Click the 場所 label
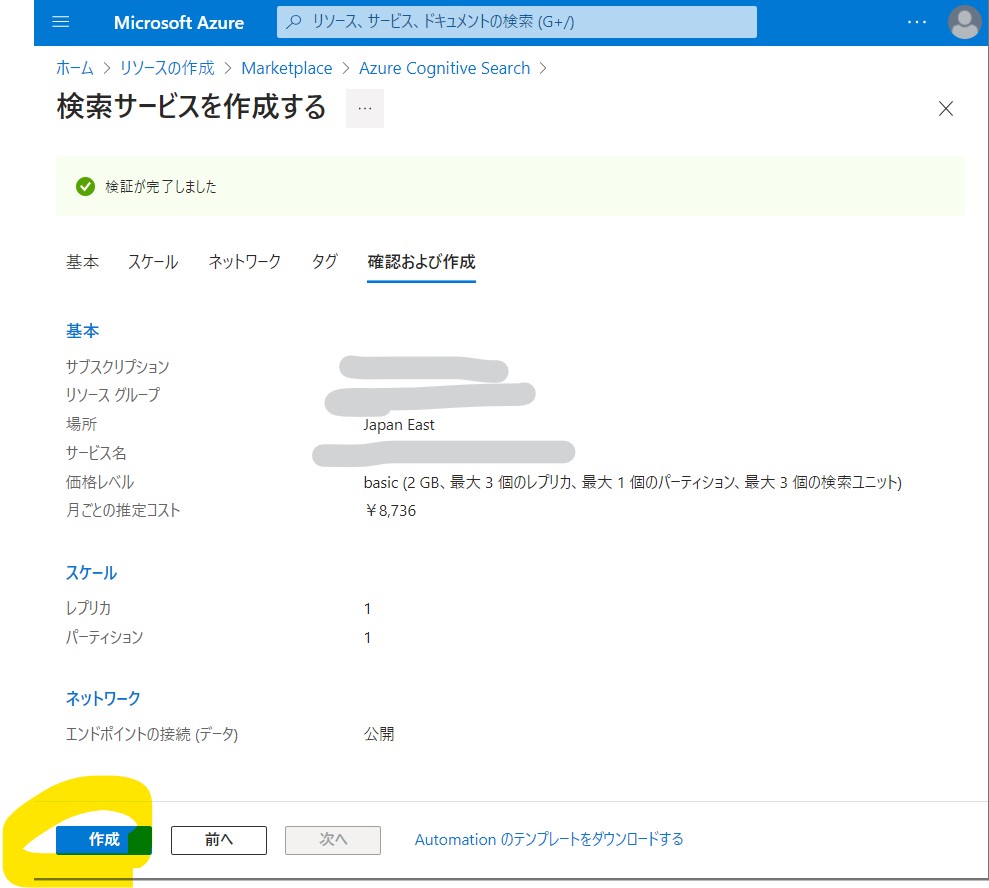Image resolution: width=989 pixels, height=888 pixels. click(x=81, y=424)
